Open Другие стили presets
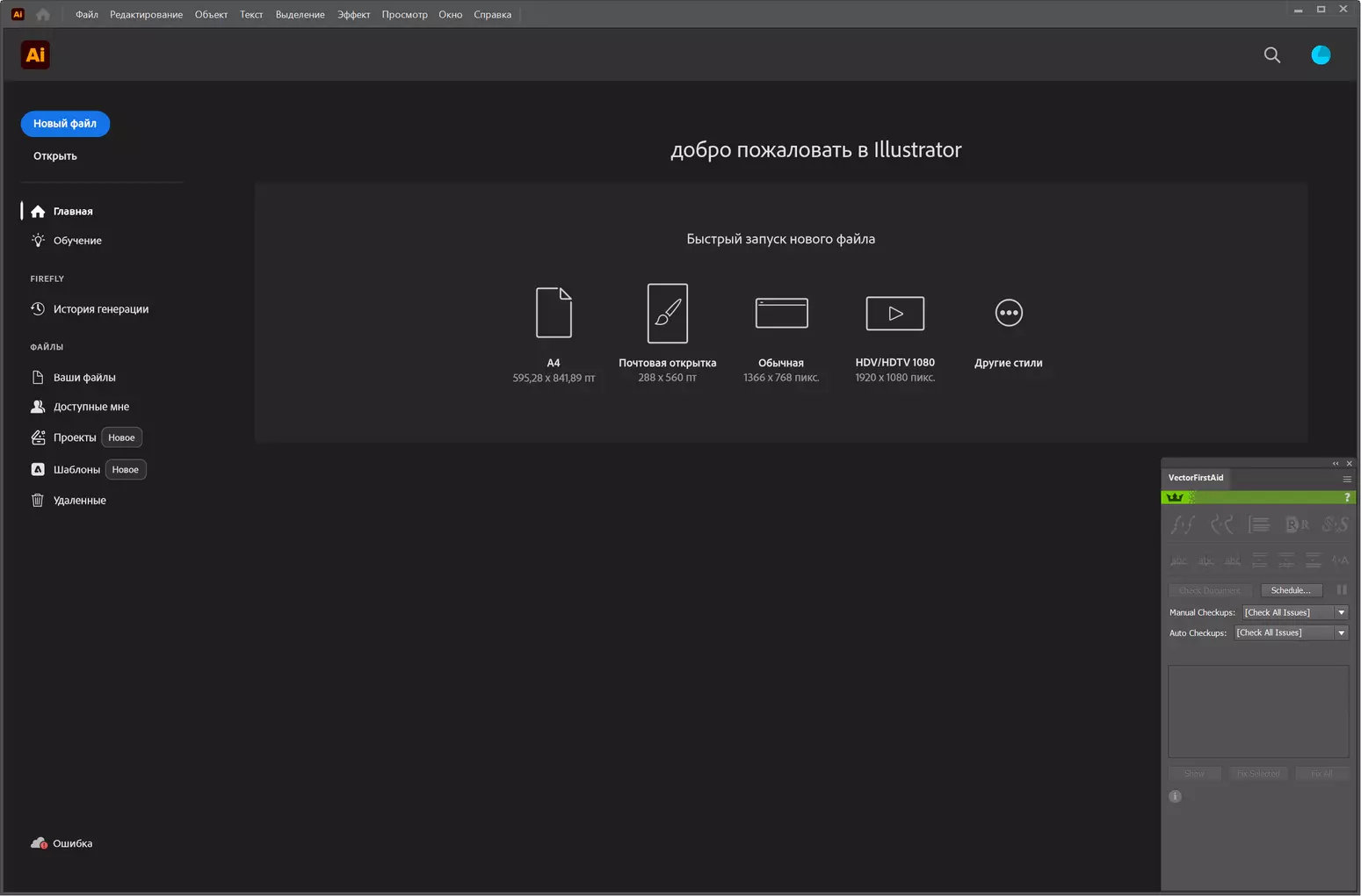 pyautogui.click(x=1008, y=334)
